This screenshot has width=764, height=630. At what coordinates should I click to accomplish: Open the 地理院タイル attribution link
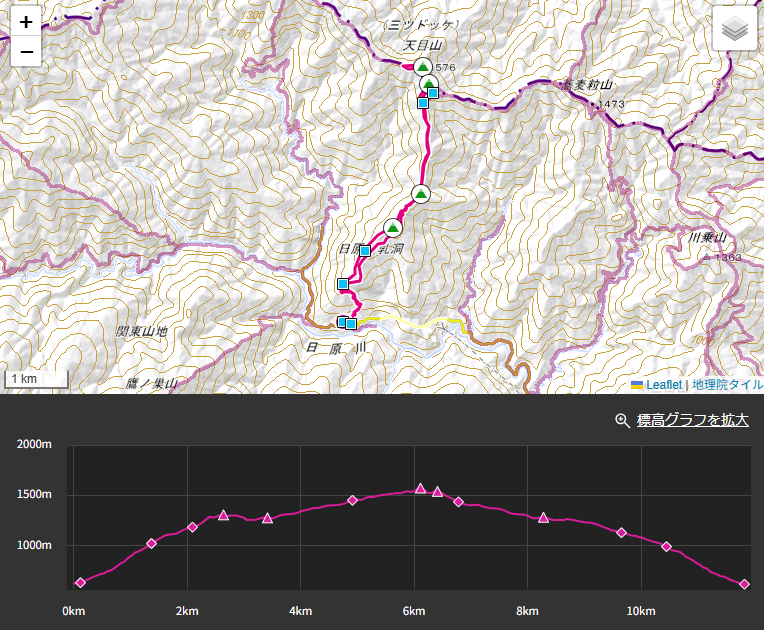pos(727,384)
